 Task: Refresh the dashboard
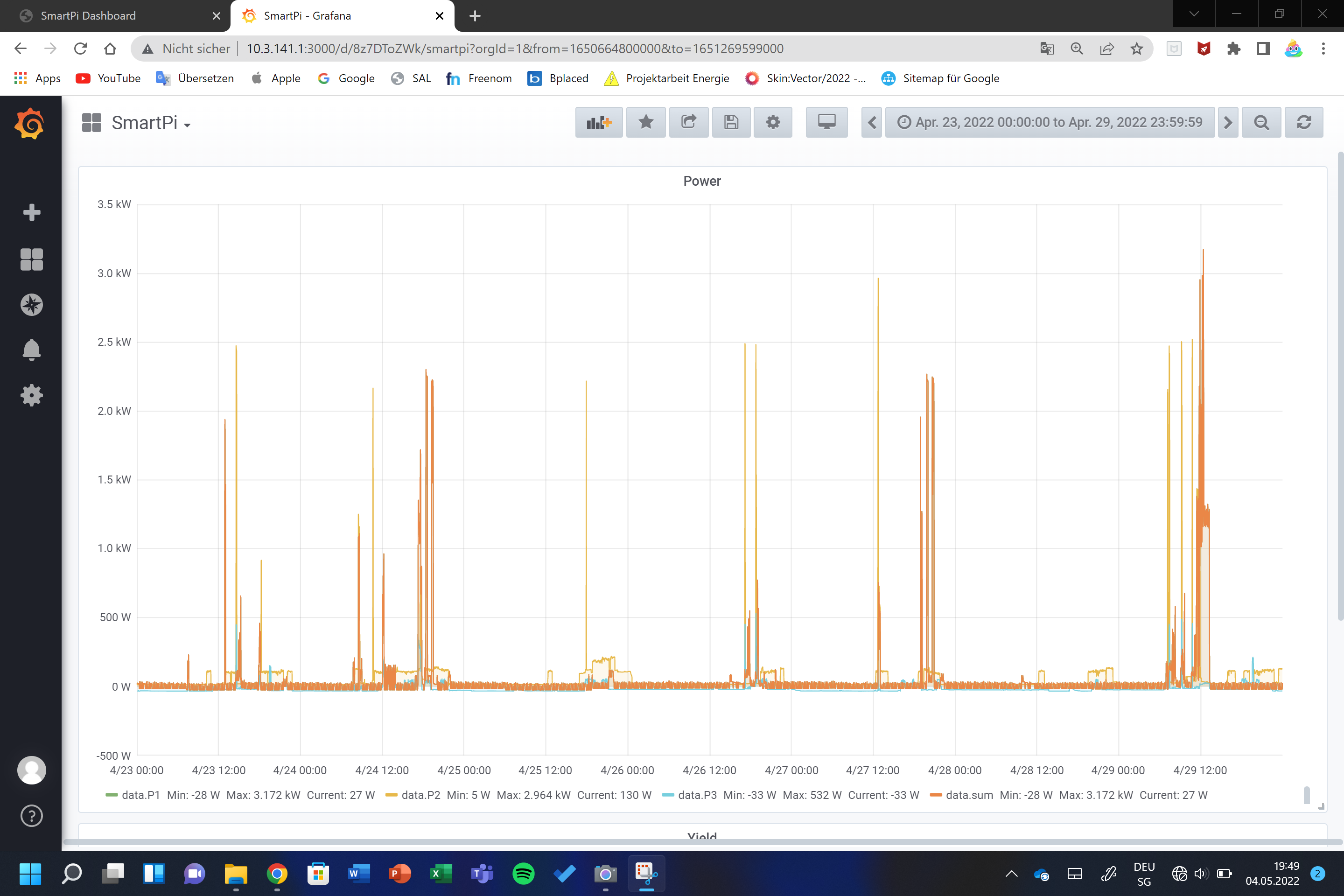pos(1303,122)
